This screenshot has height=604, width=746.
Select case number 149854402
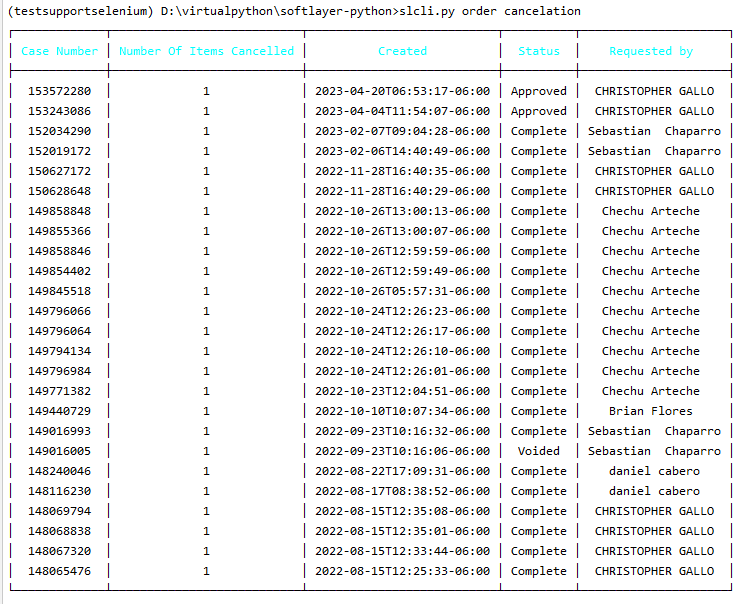[x=59, y=271]
